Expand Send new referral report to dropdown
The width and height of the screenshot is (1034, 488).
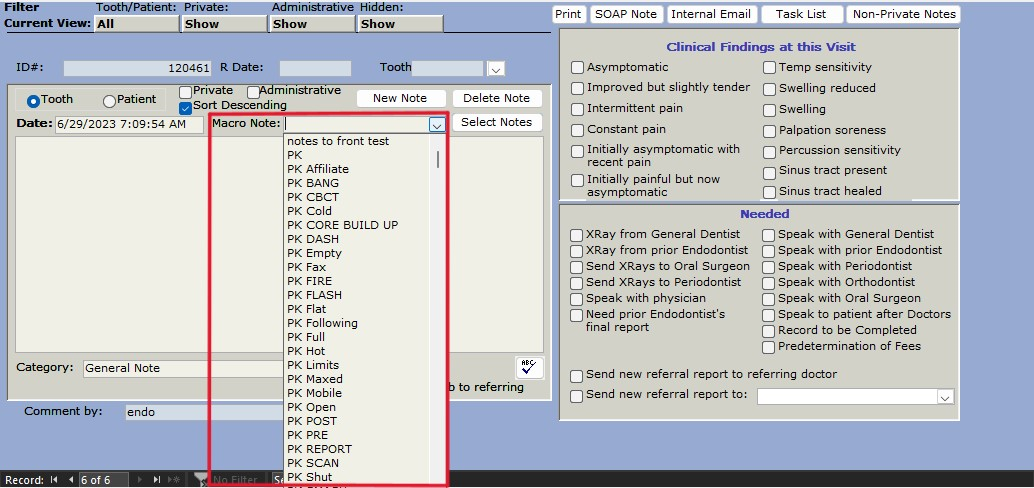click(x=945, y=397)
